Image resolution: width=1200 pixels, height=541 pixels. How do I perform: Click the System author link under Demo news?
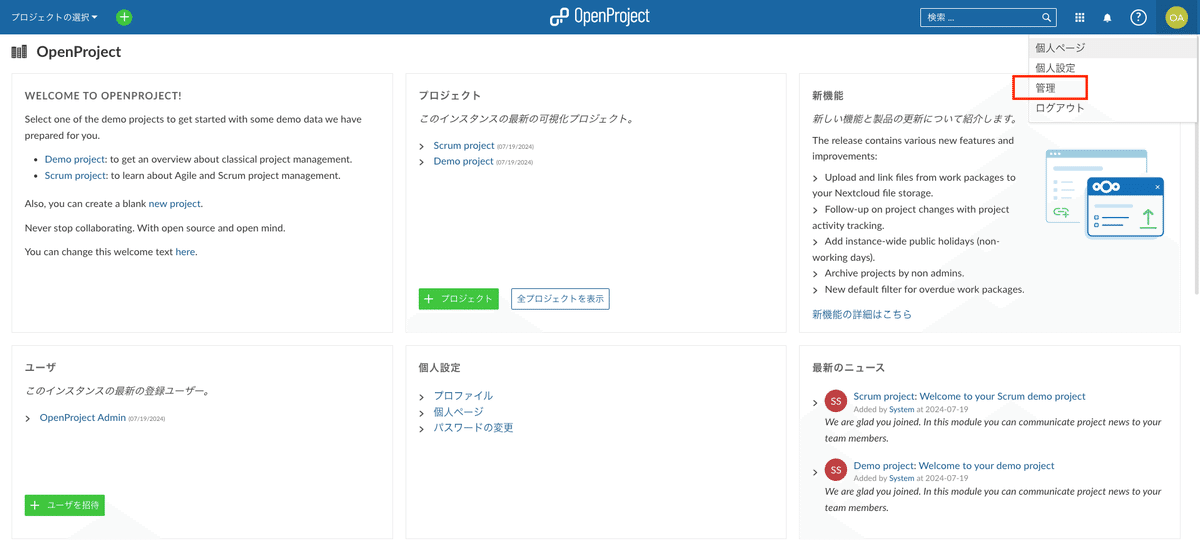(902, 478)
